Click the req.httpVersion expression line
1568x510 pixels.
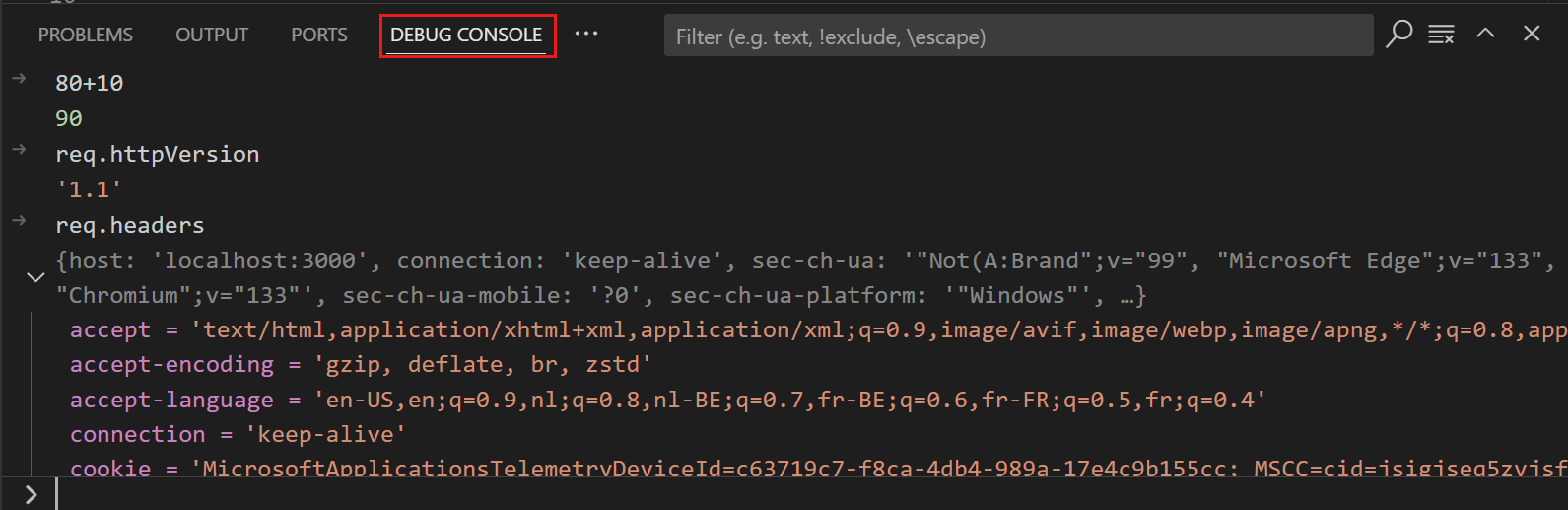tap(158, 155)
